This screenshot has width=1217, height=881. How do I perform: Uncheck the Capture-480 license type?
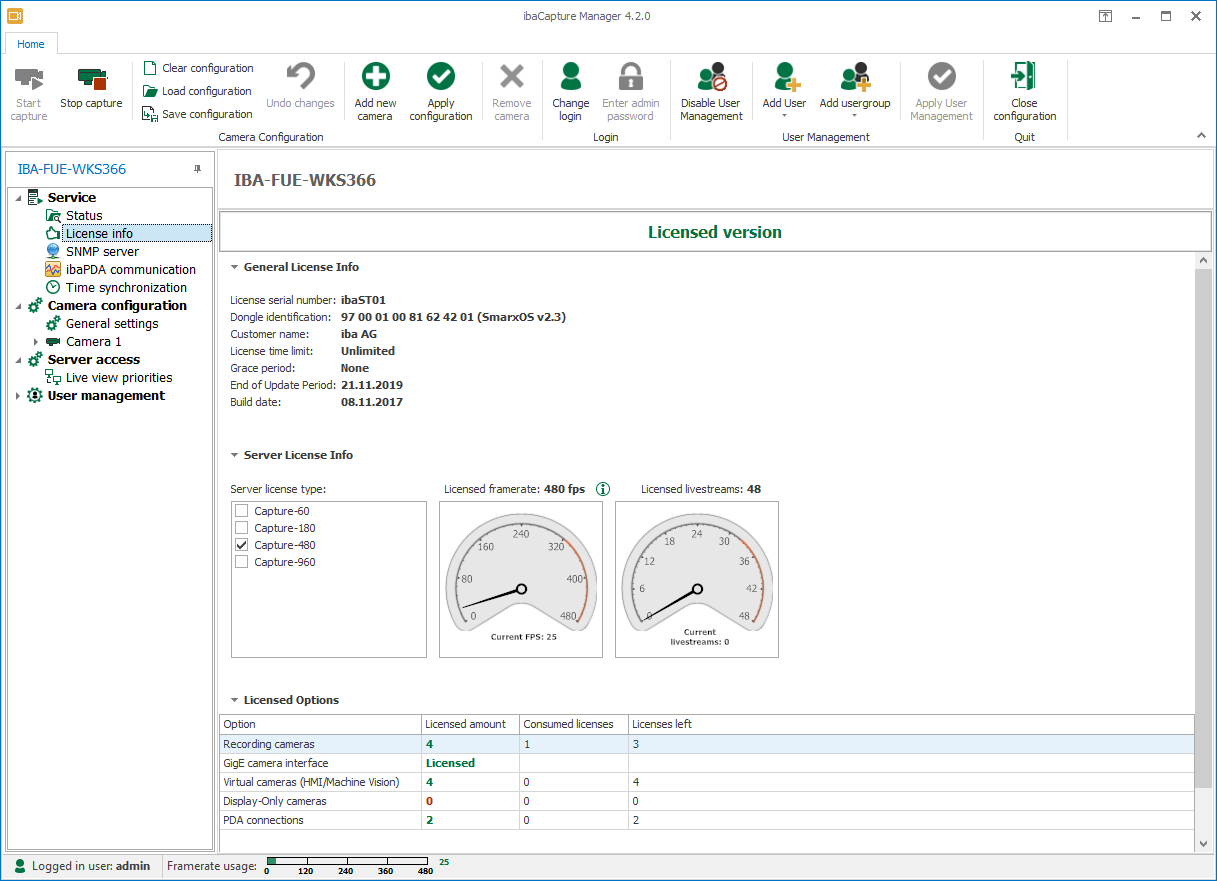click(241, 545)
